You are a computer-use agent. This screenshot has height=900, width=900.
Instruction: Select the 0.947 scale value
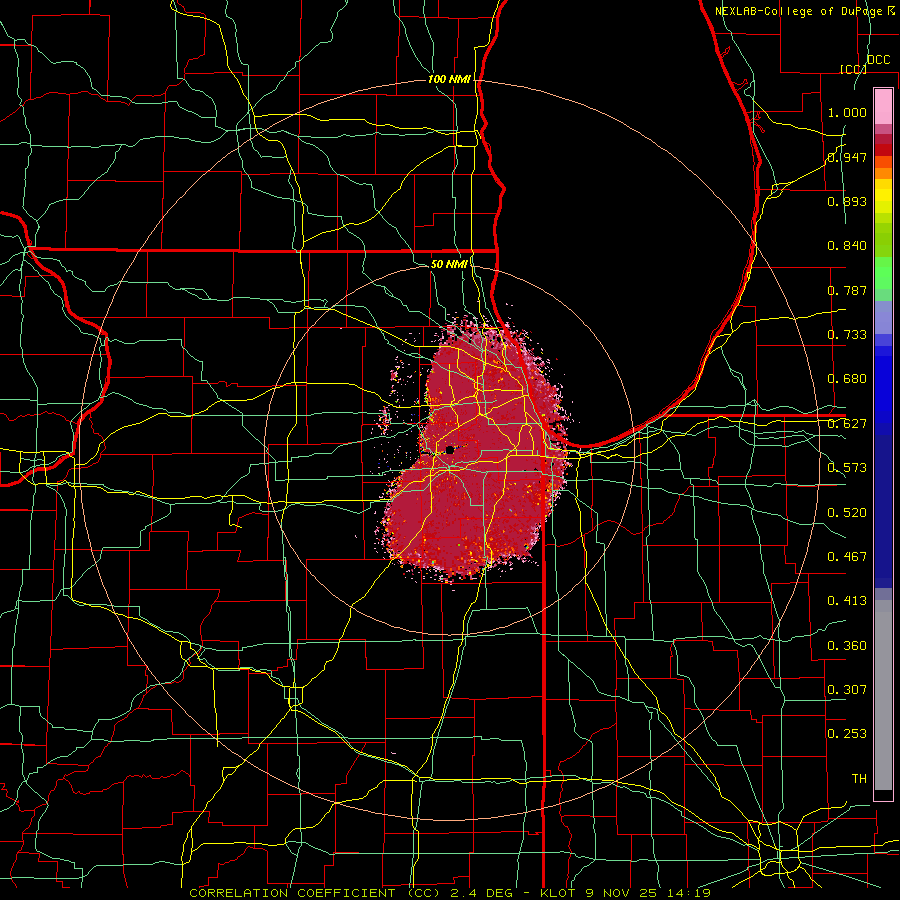coord(847,157)
